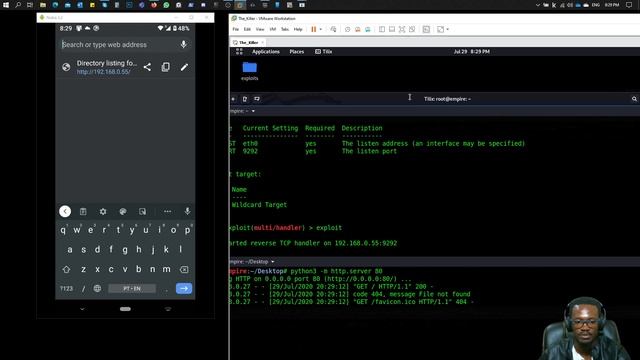
Task: Open the Windows Start button
Action: [6, 5]
